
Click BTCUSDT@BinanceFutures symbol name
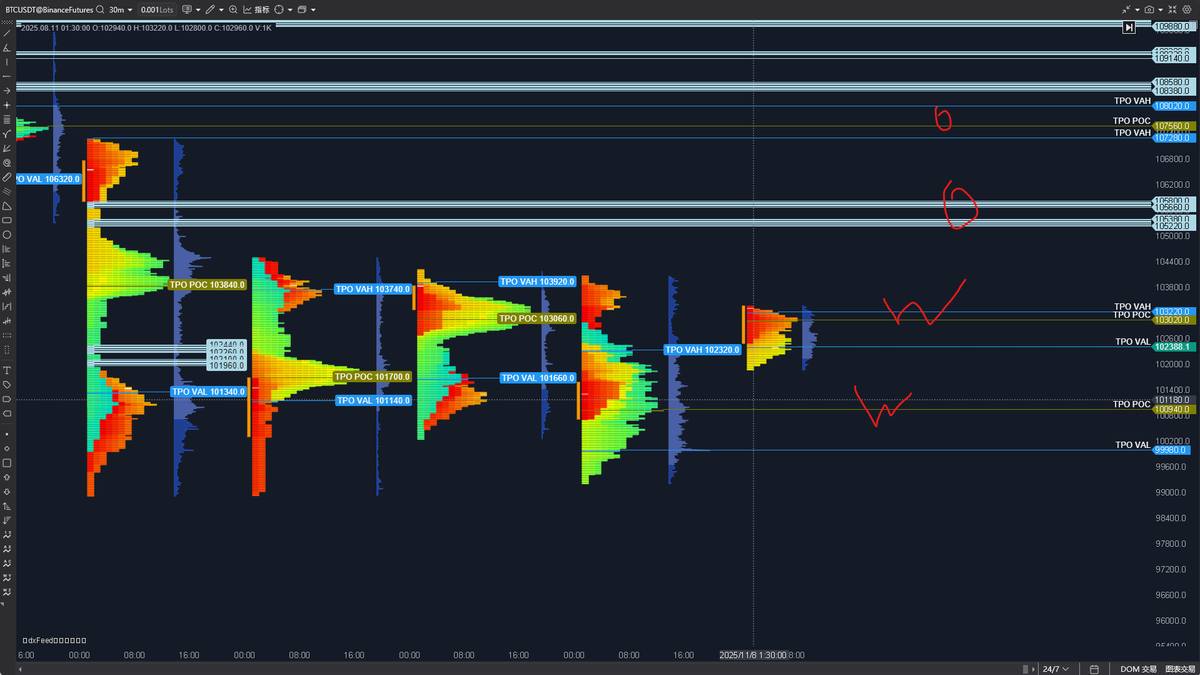(49, 10)
